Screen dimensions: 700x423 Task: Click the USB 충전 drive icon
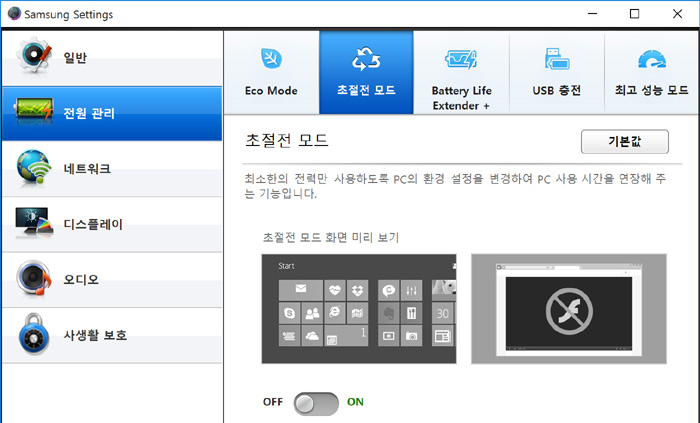click(x=557, y=58)
